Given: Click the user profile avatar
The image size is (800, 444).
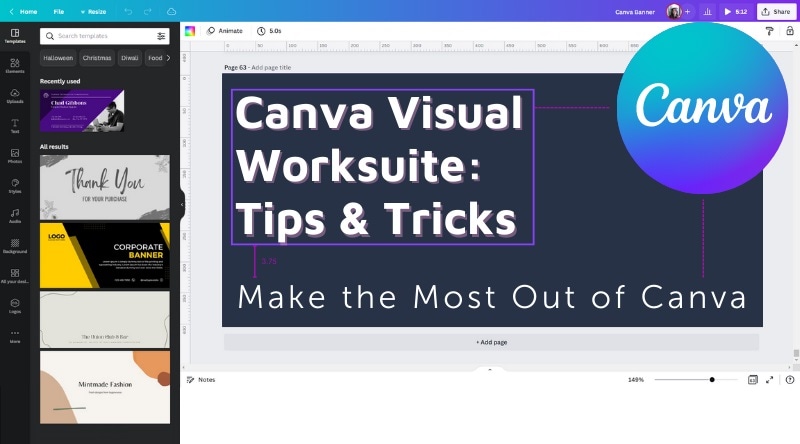Looking at the screenshot, I should coord(673,11).
